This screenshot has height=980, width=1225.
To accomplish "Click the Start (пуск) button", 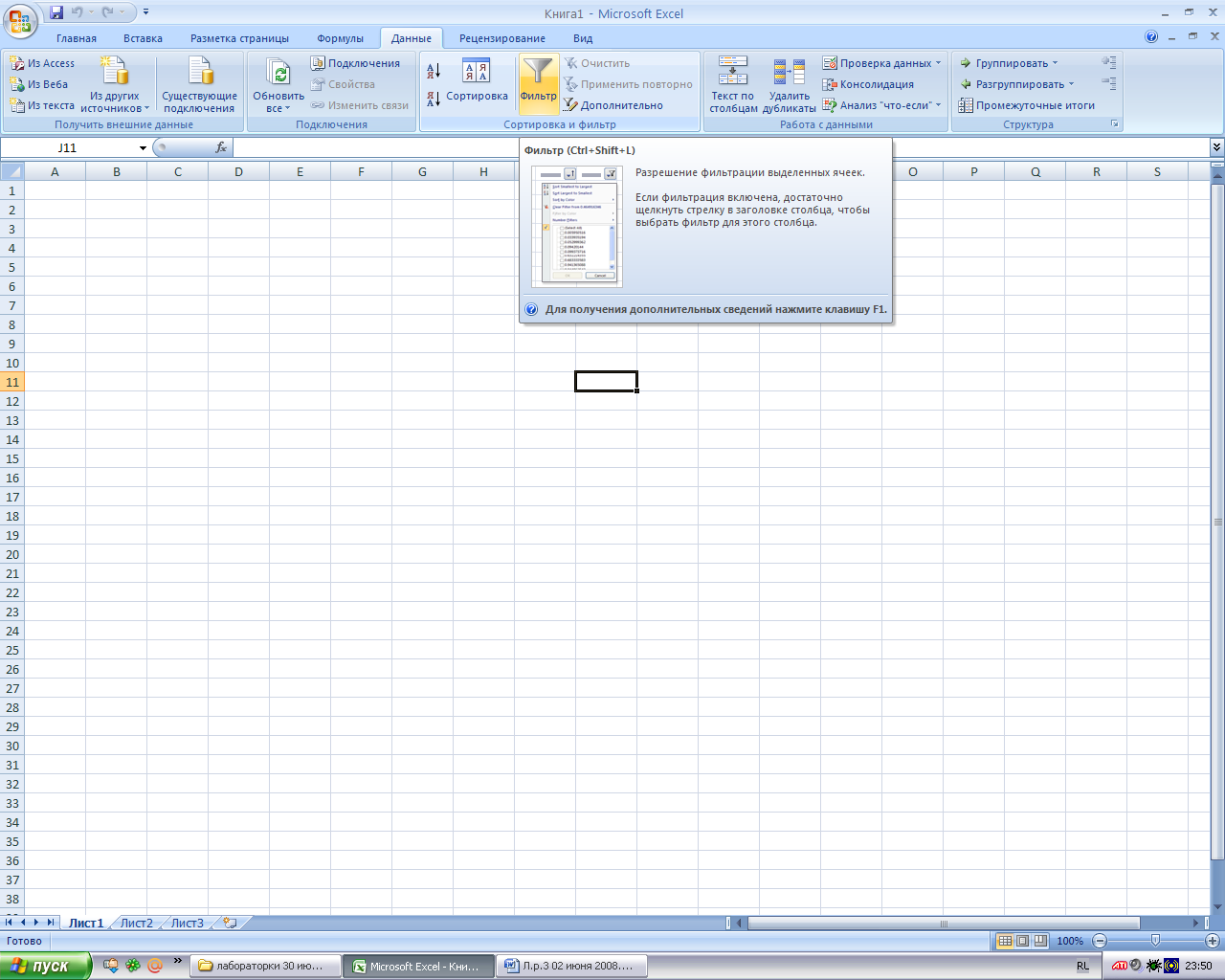I will 45,967.
